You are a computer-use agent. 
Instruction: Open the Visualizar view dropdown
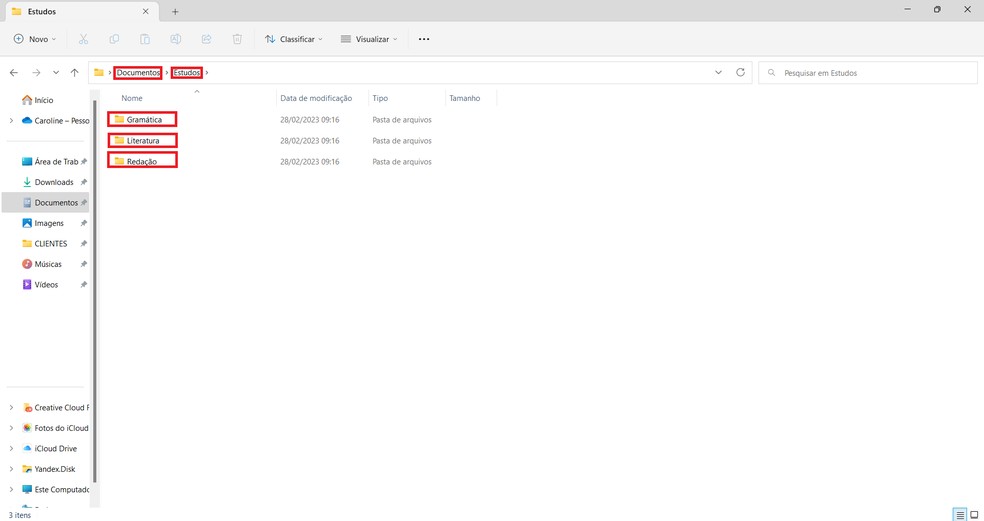[369, 39]
